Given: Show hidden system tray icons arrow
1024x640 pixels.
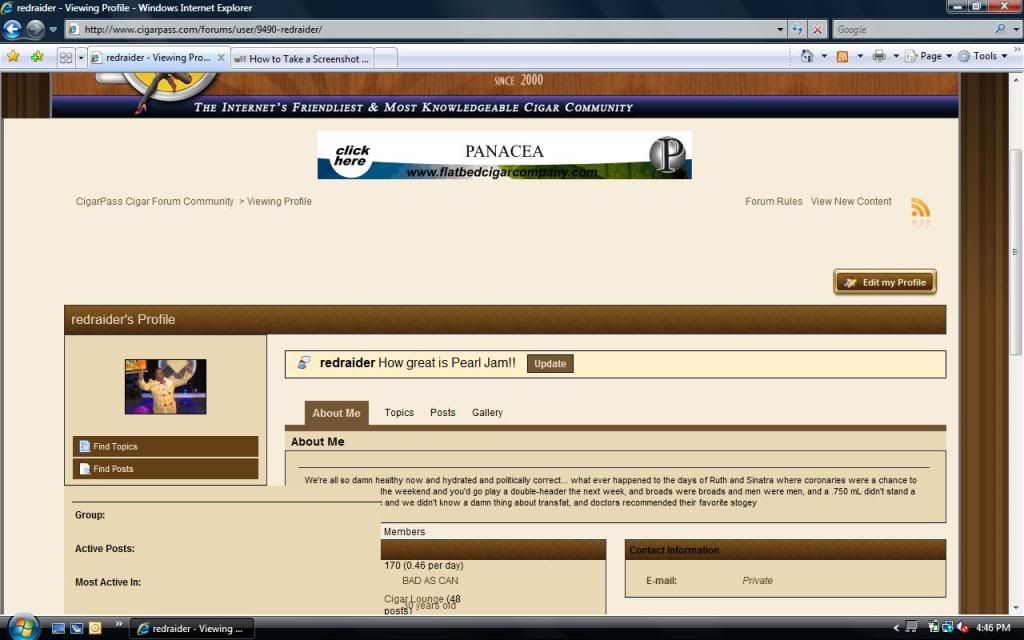Looking at the screenshot, I should pyautogui.click(x=896, y=628).
